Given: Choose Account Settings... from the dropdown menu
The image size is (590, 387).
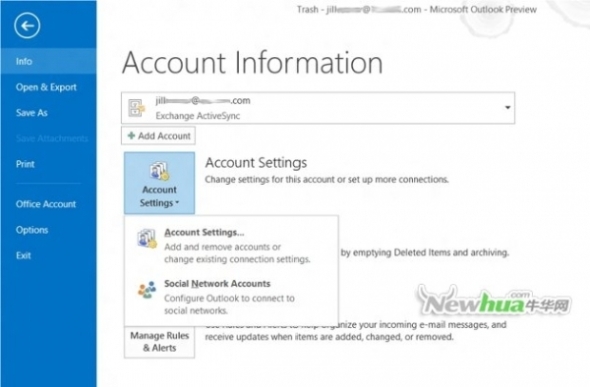Looking at the screenshot, I should pyautogui.click(x=231, y=245).
